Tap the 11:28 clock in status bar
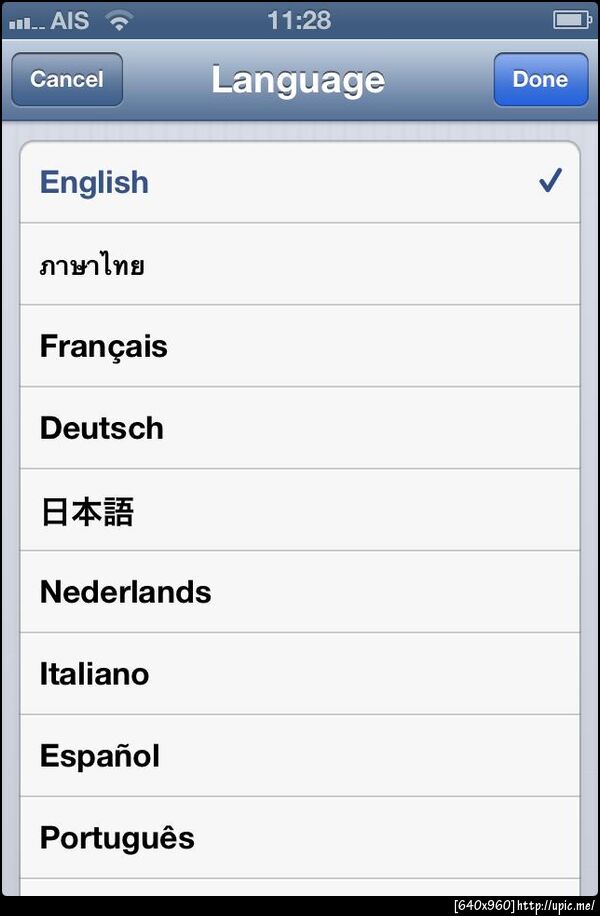Screen dimensions: 600x916 (x=298, y=19)
